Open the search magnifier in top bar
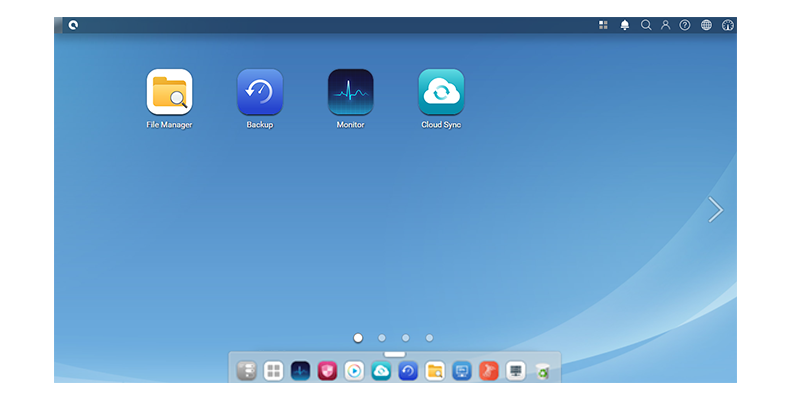The width and height of the screenshot is (795, 400). [x=646, y=25]
